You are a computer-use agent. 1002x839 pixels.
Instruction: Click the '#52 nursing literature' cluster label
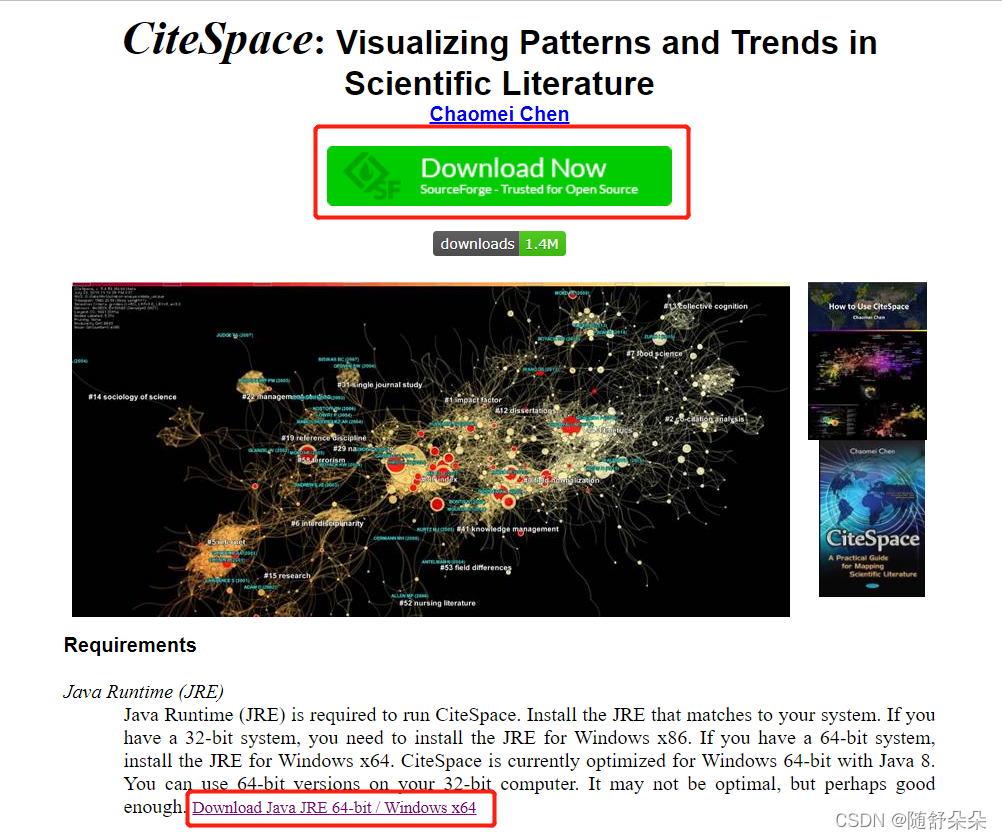pos(437,603)
